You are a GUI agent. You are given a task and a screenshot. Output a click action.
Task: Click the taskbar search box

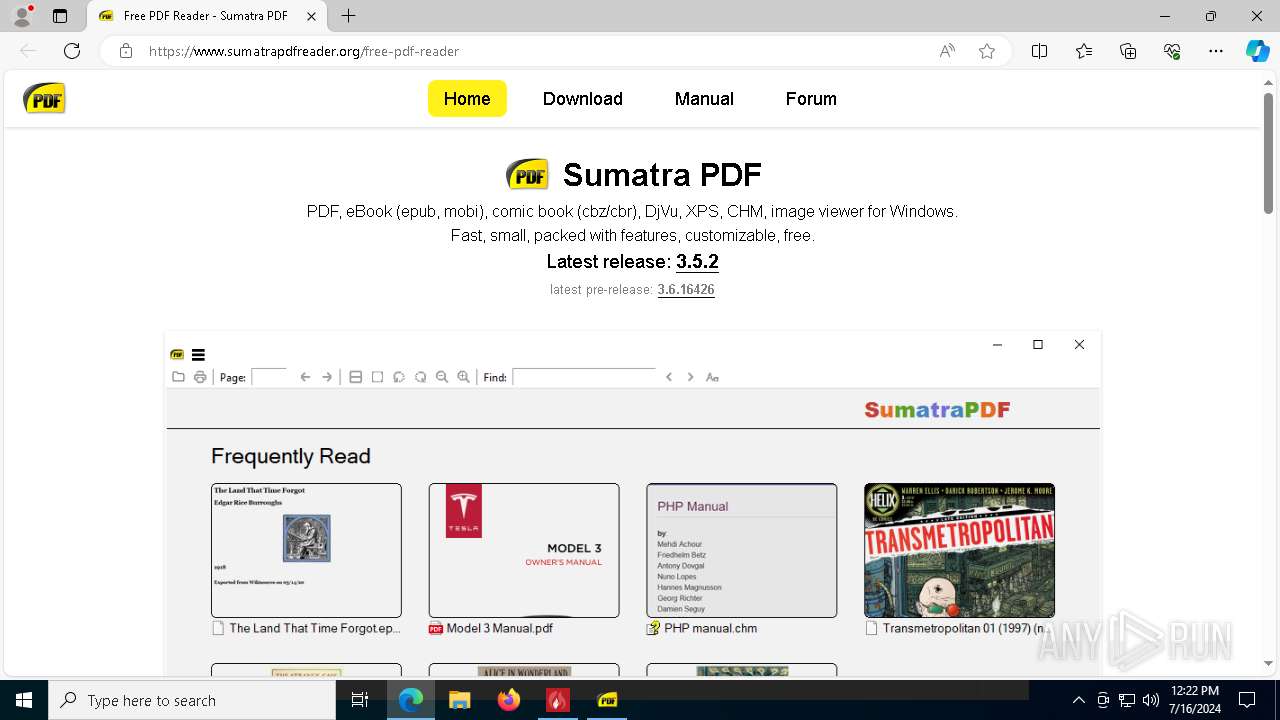(192, 700)
